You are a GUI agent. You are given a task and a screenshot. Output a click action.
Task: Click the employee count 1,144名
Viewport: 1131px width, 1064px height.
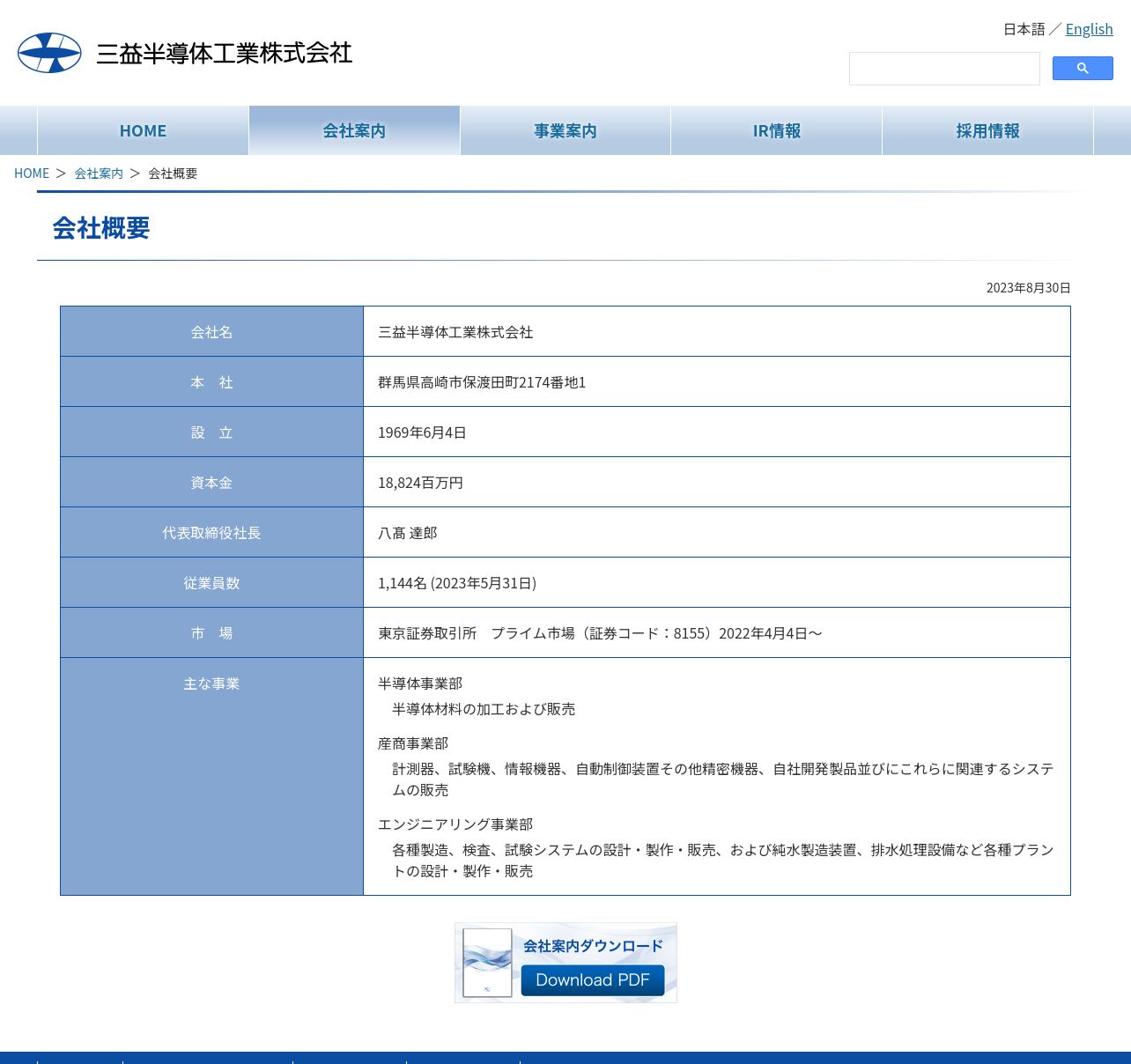(403, 583)
